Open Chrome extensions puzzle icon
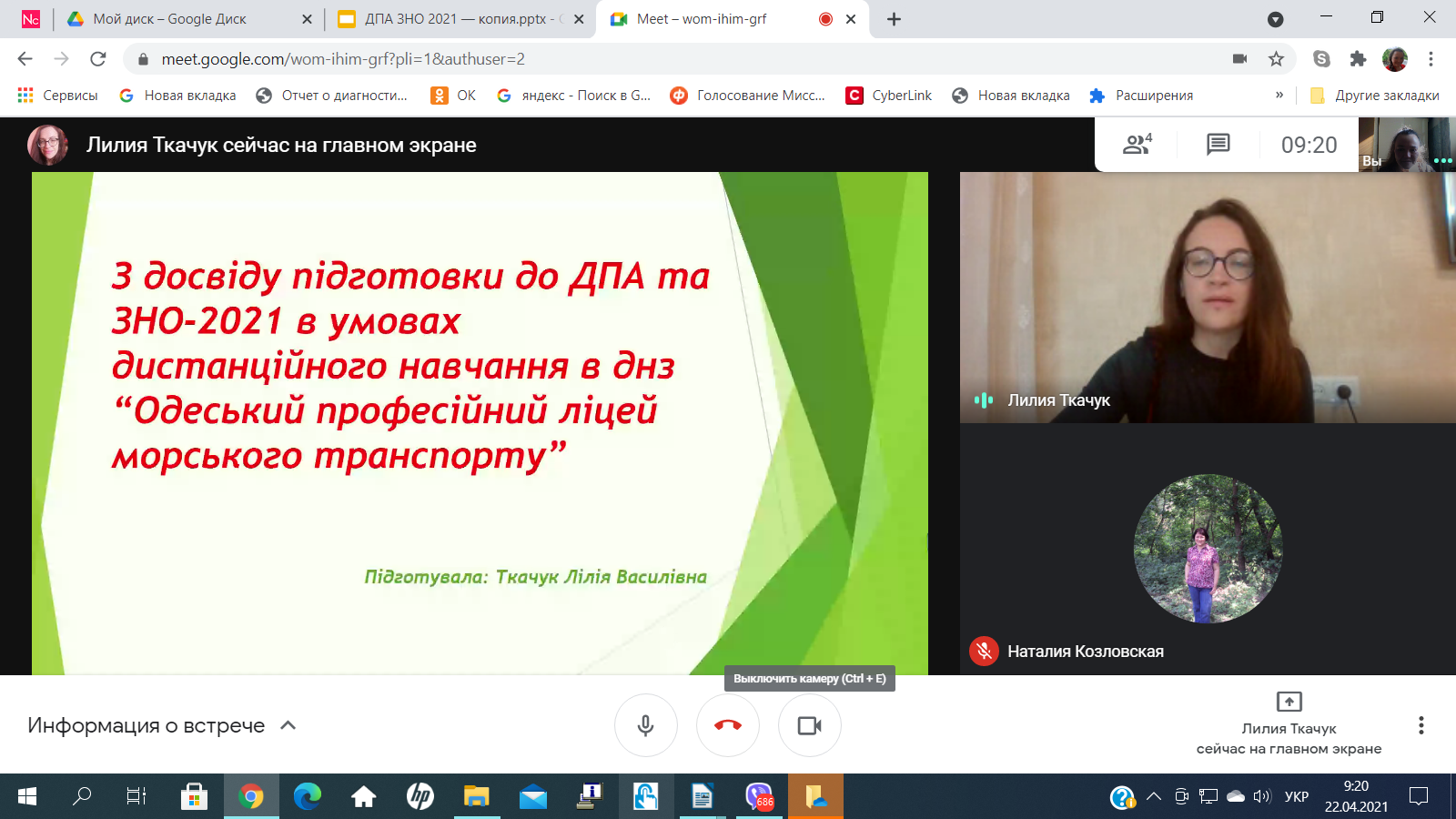1456x819 pixels. [x=1358, y=59]
